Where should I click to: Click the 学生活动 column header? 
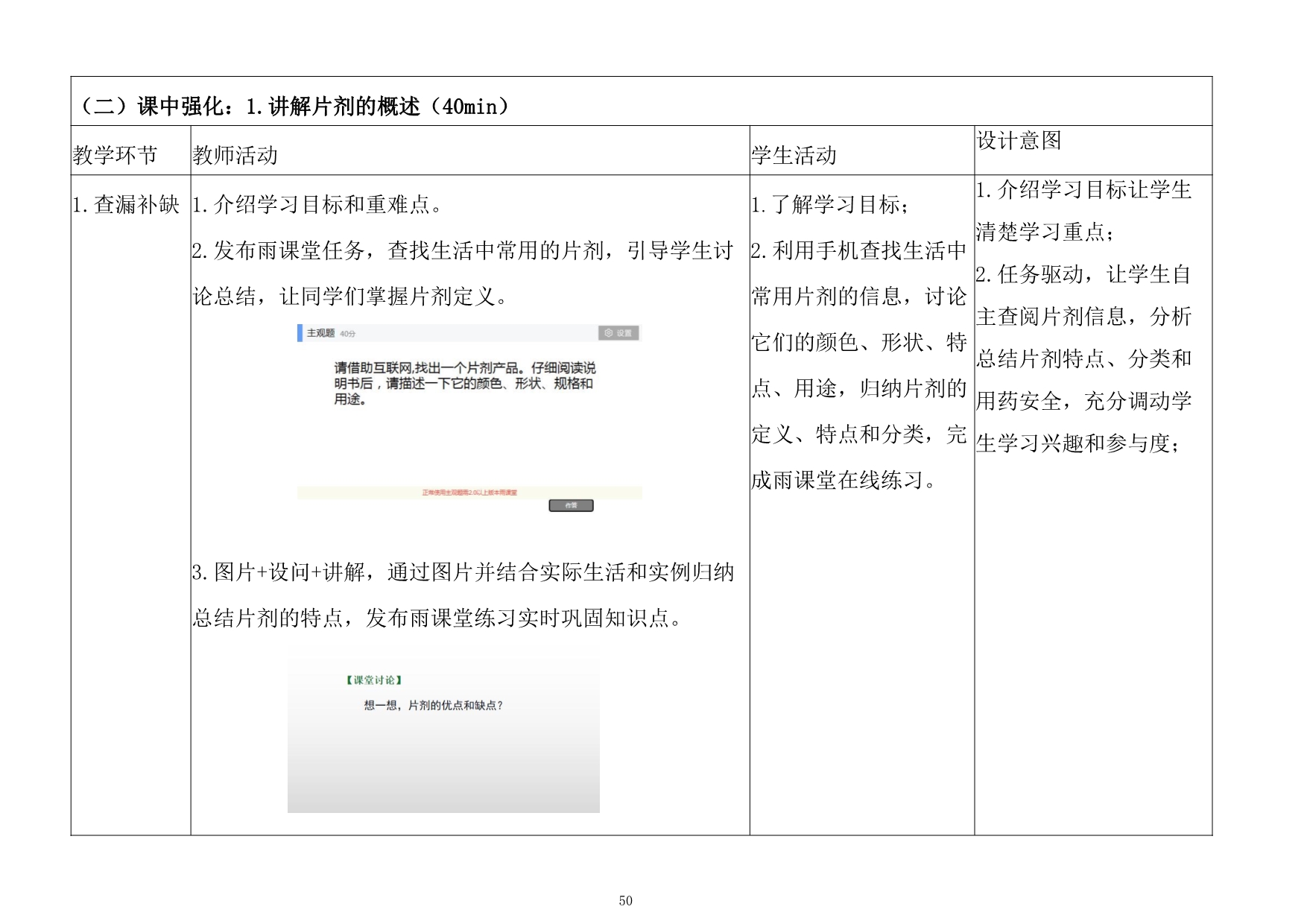794,155
